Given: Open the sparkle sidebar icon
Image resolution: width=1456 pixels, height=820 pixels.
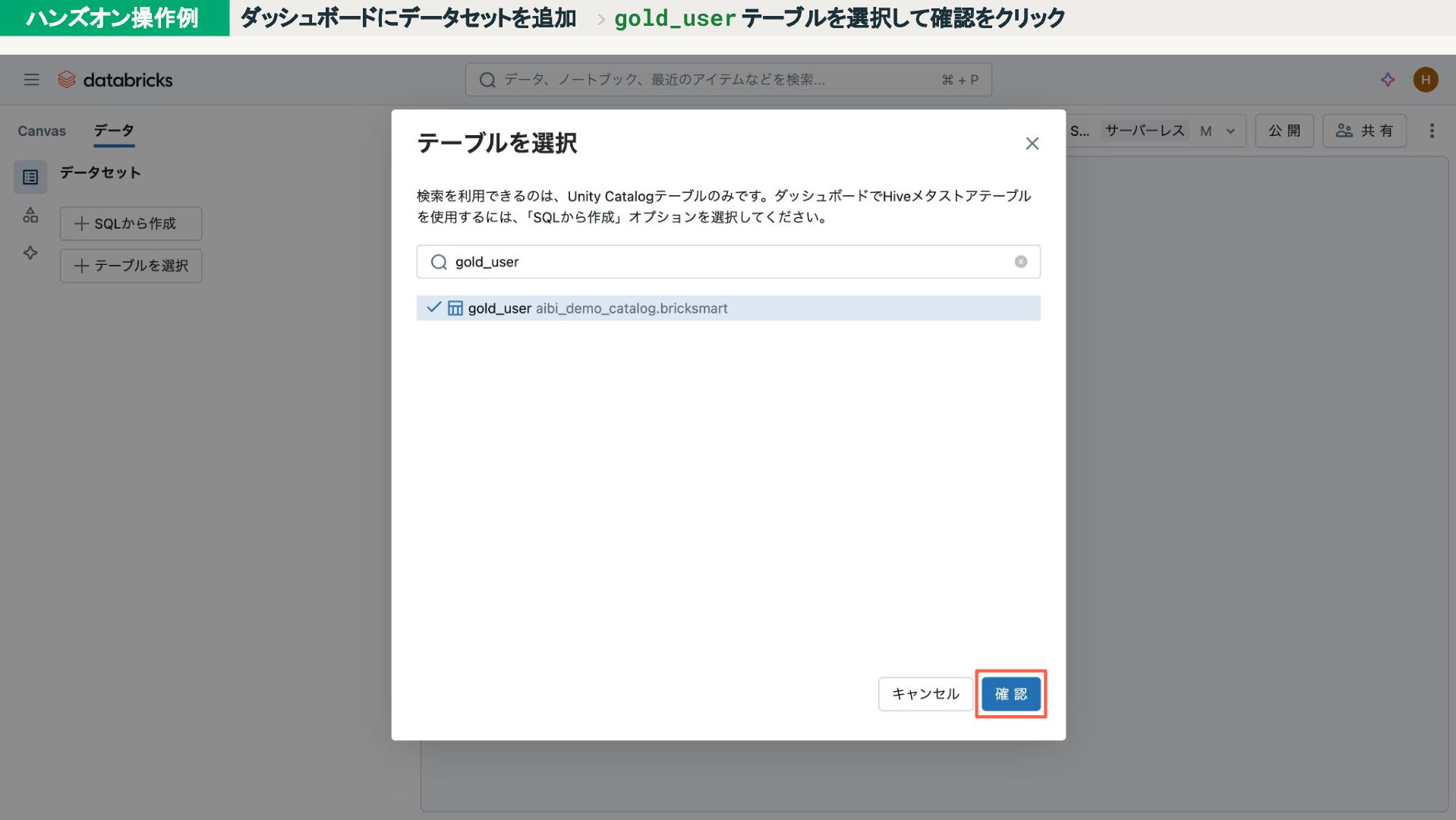Looking at the screenshot, I should click(30, 253).
